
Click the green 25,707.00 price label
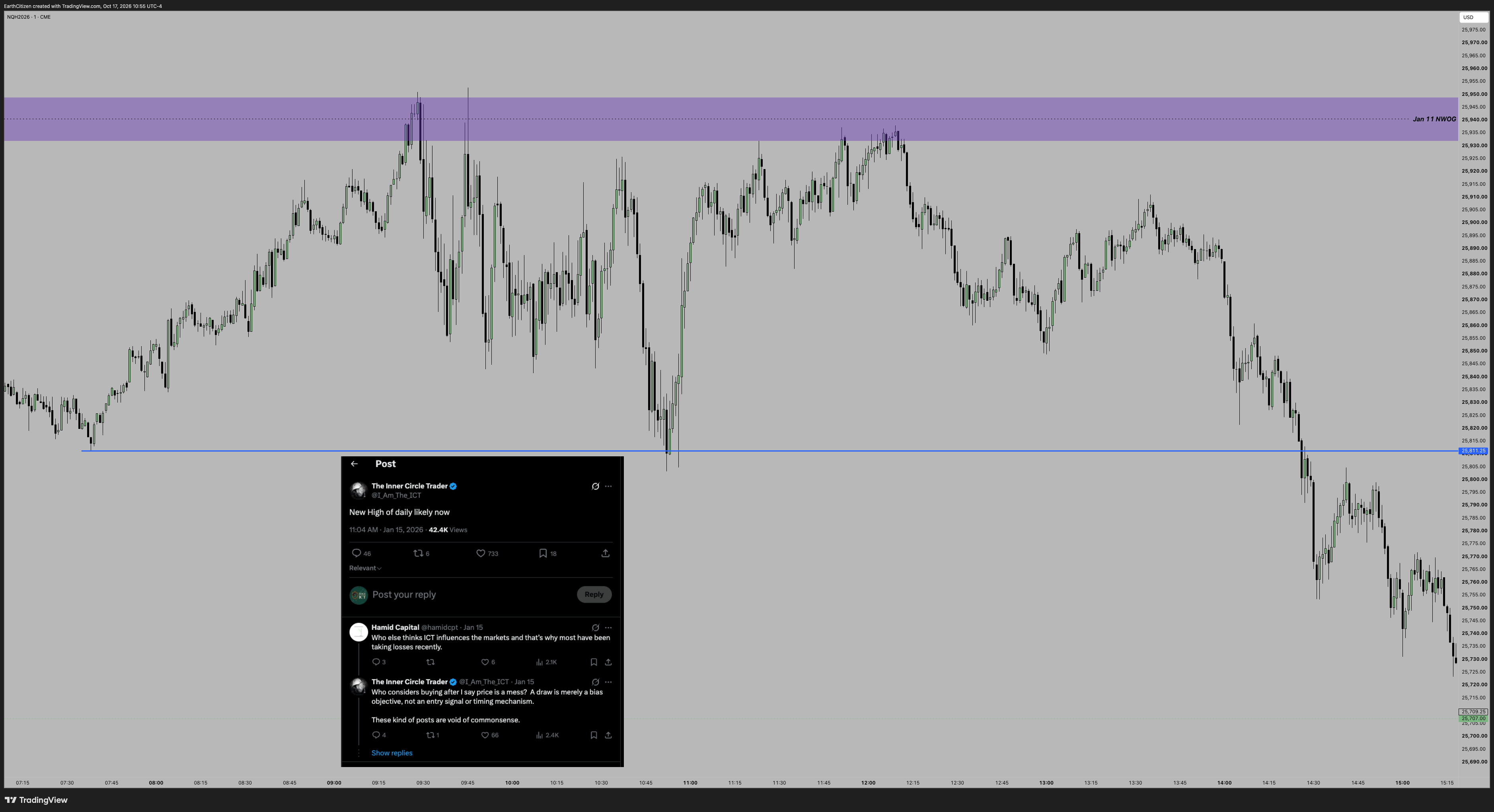[x=1473, y=719]
